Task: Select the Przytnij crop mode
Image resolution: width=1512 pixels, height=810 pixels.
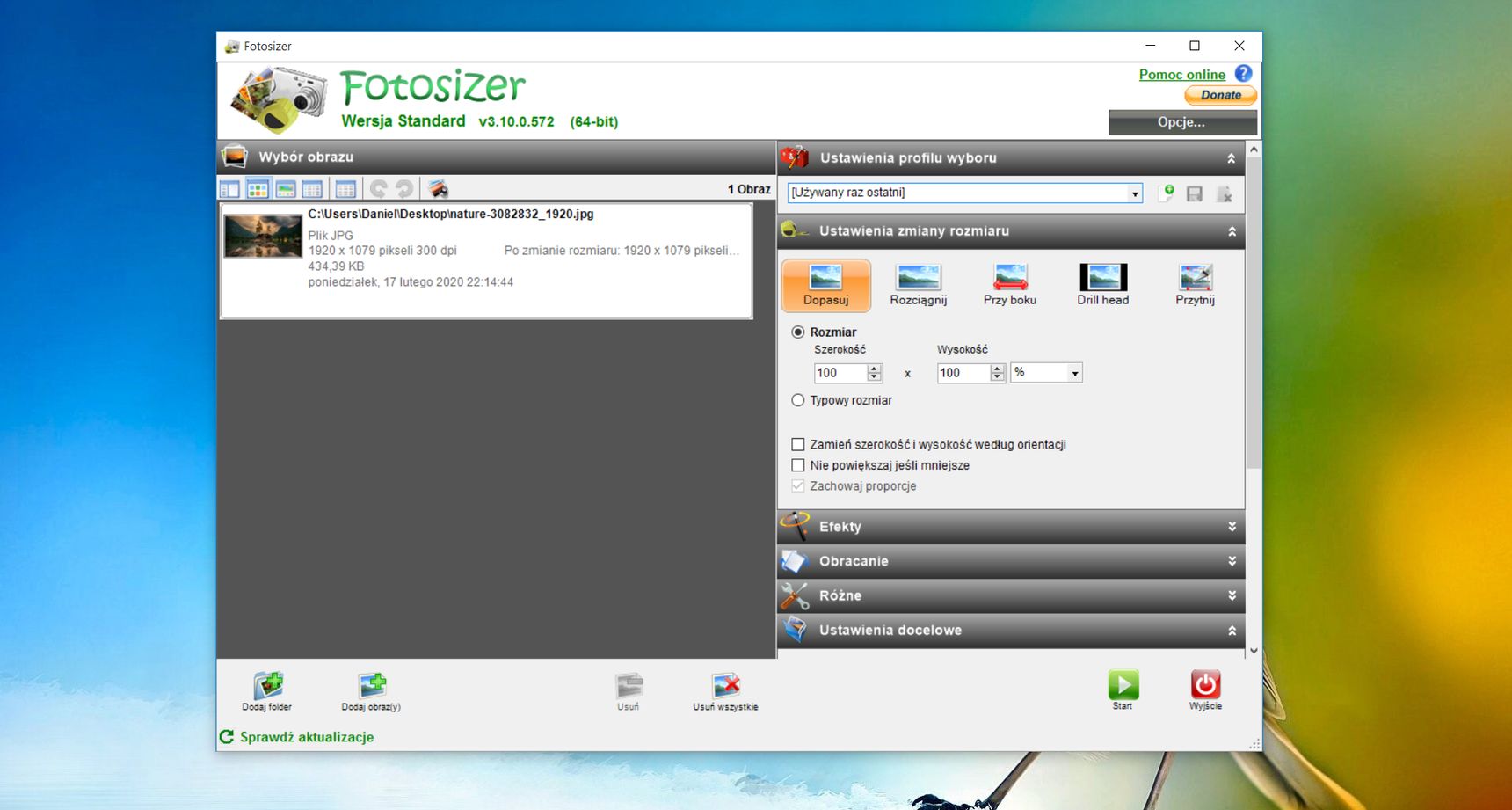Action: click(x=1195, y=285)
